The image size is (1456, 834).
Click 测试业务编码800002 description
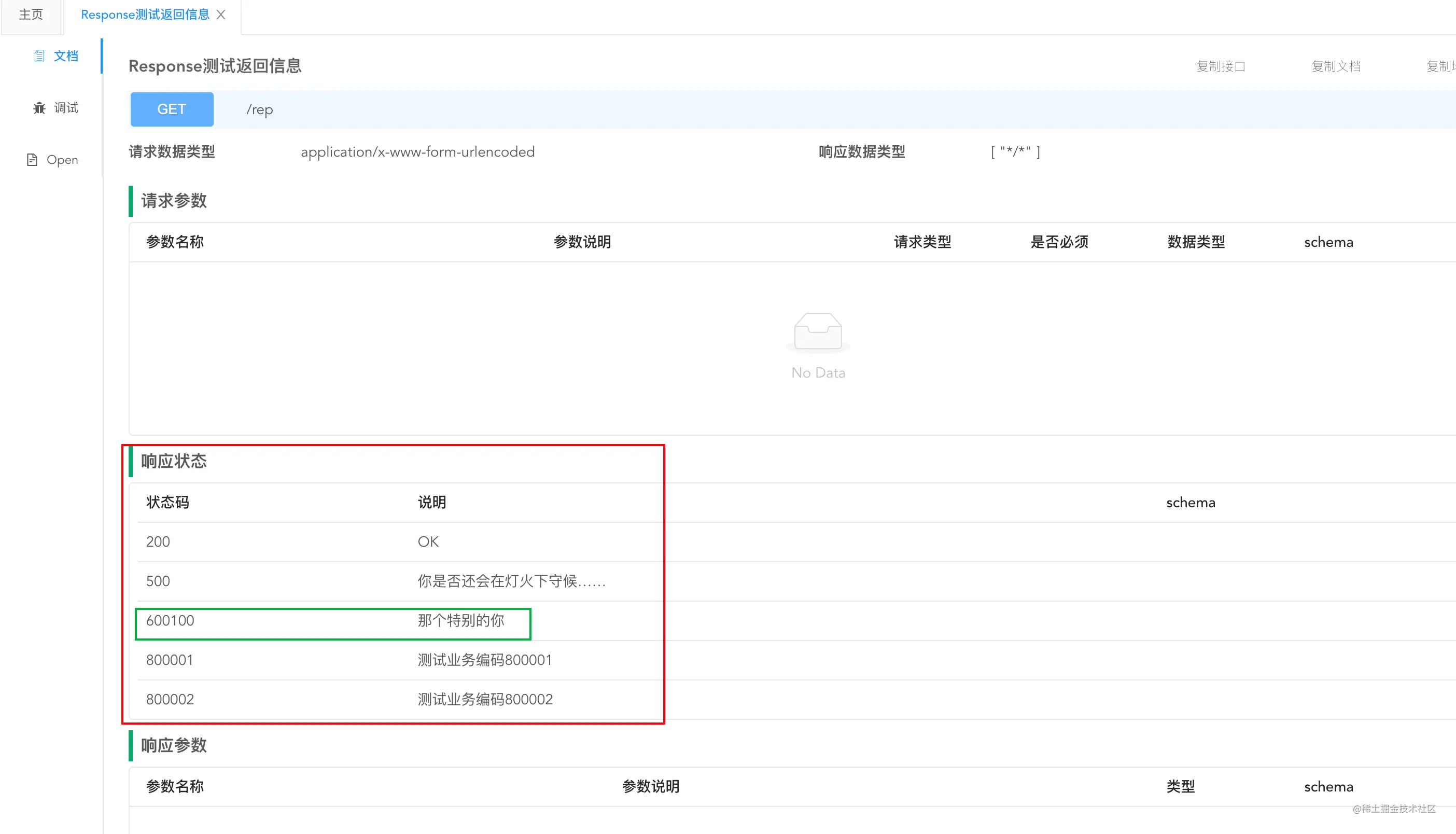point(485,700)
